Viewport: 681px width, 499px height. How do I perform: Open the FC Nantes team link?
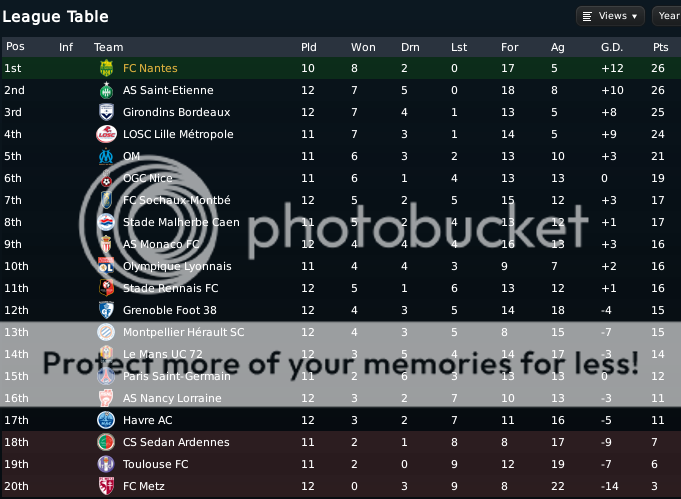[x=150, y=69]
